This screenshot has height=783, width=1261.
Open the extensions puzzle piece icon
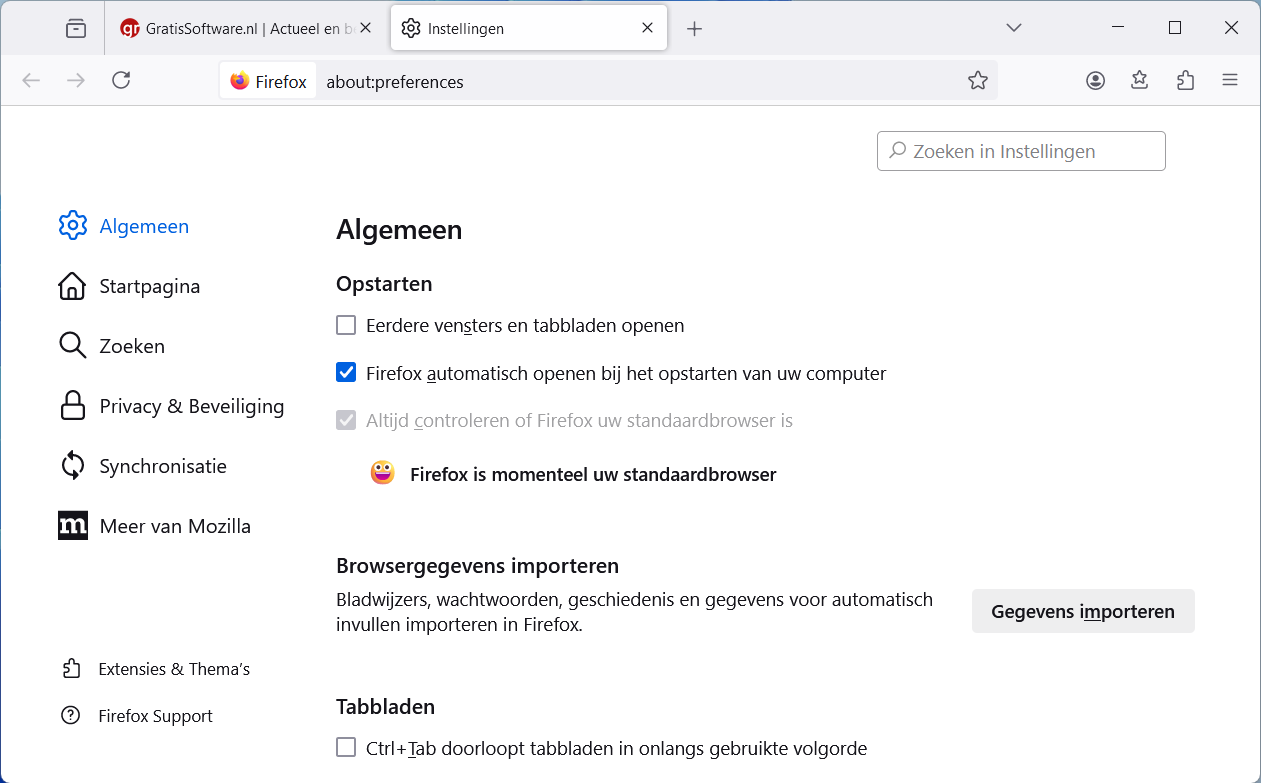pyautogui.click(x=1185, y=81)
